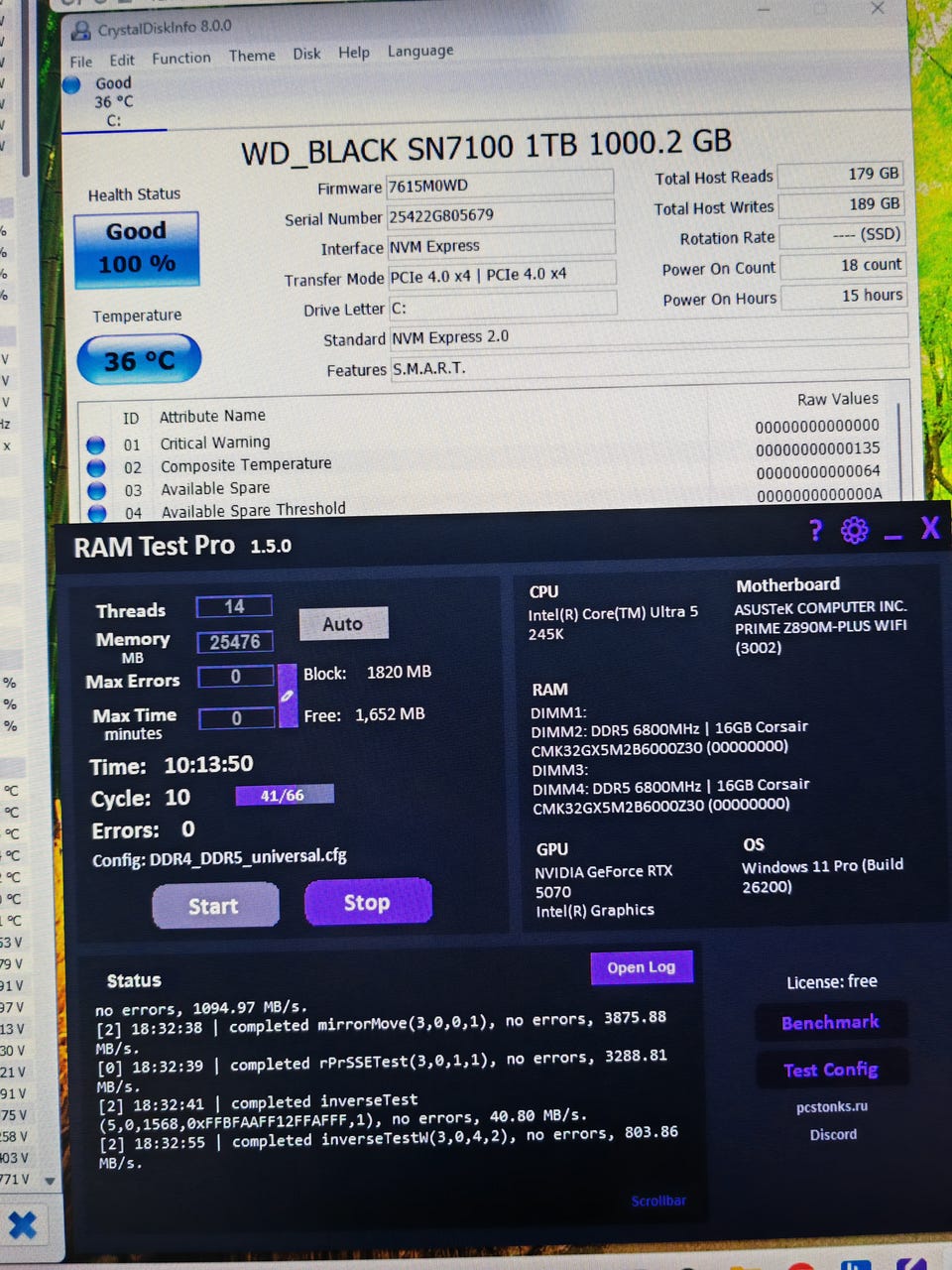This screenshot has width=952, height=1270.
Task: Click the License: free label
Action: click(832, 981)
